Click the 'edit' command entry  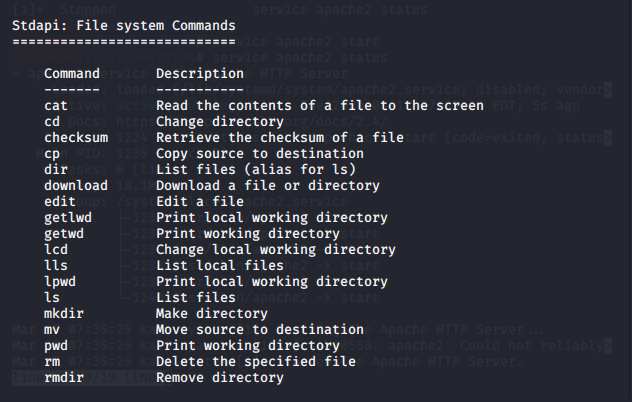(x=60, y=202)
